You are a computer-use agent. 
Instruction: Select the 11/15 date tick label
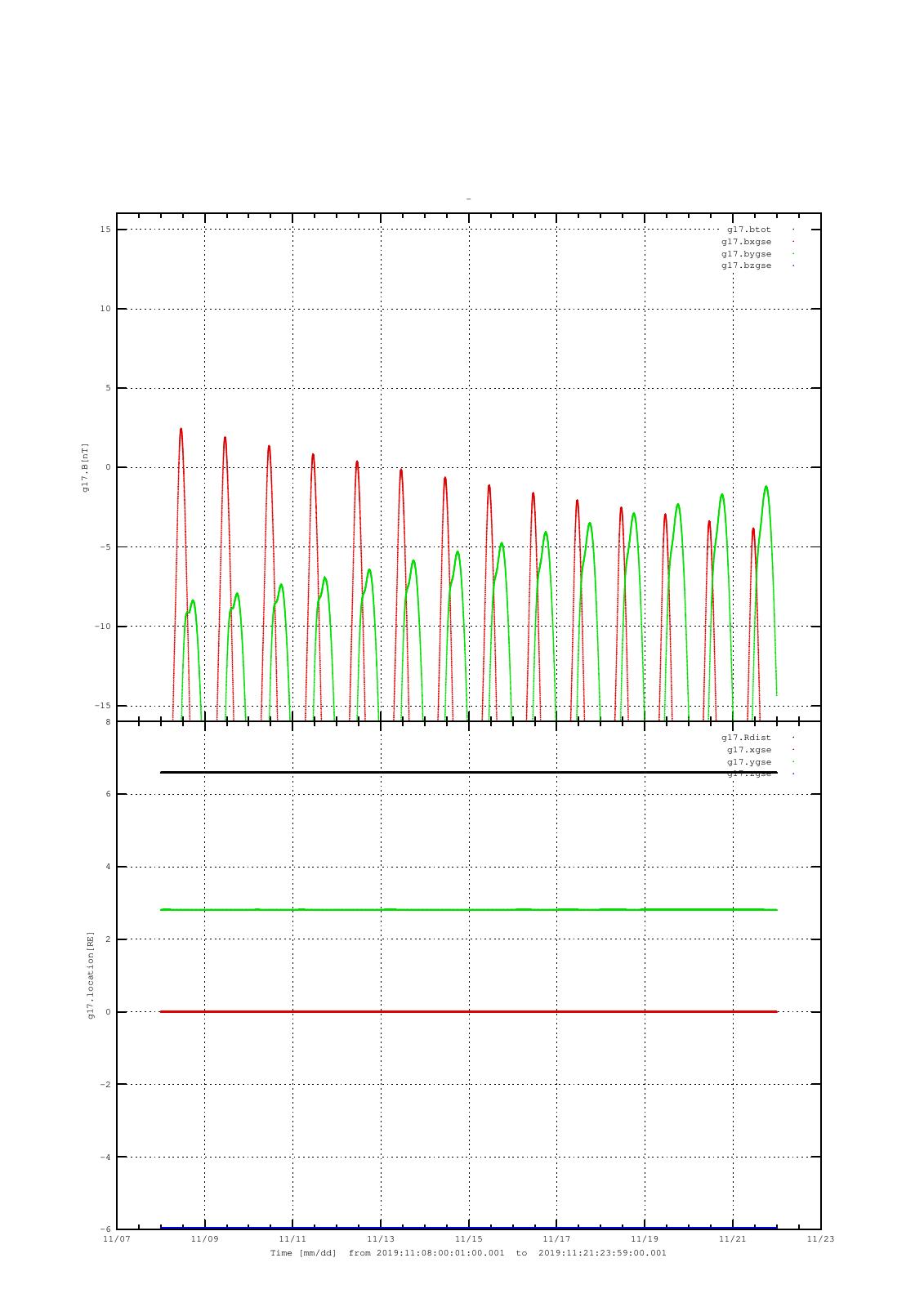click(468, 1239)
